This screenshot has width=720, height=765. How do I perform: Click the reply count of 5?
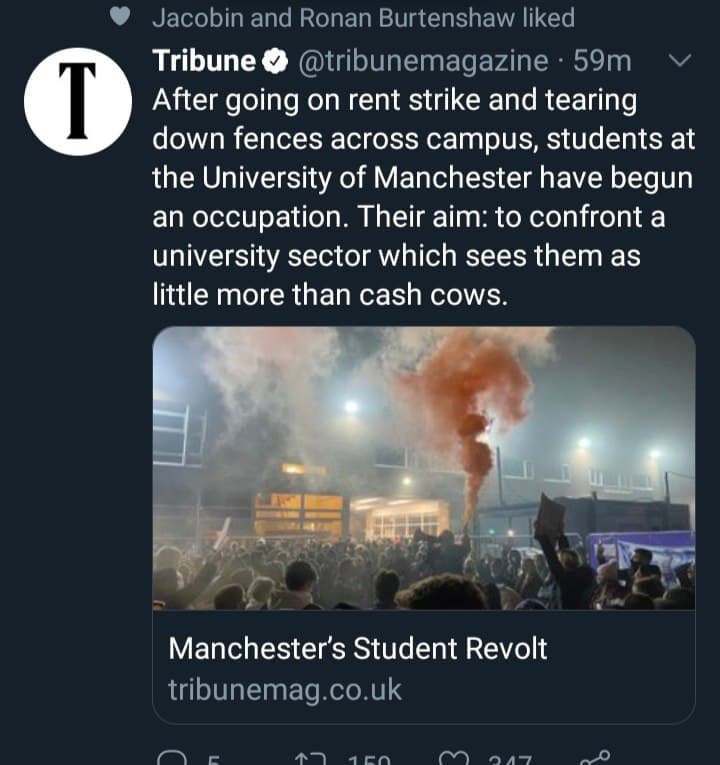pos(213,760)
